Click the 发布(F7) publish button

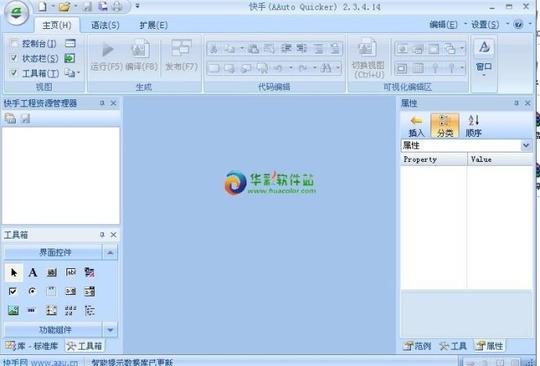pos(181,55)
